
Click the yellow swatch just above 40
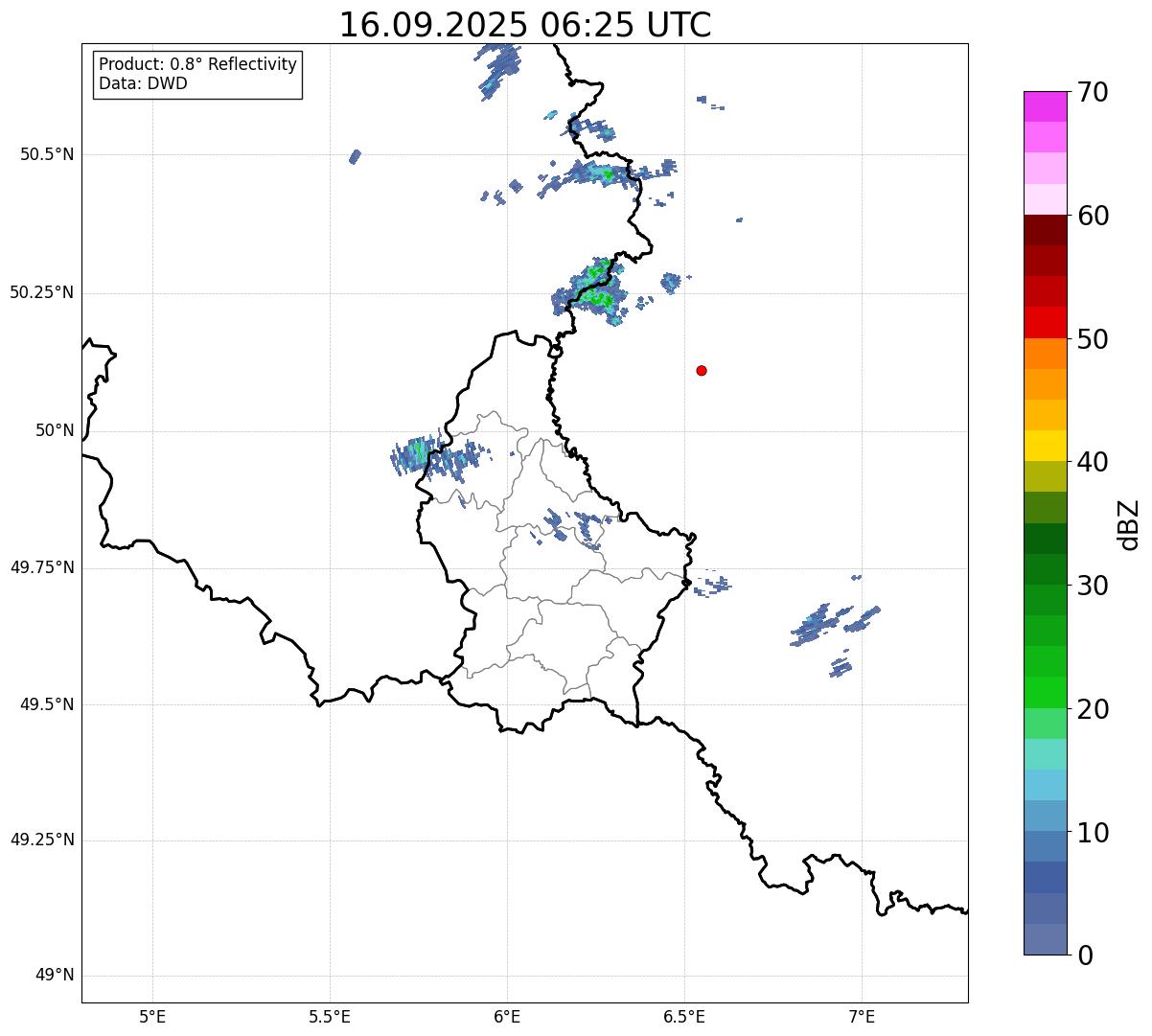1045,446
